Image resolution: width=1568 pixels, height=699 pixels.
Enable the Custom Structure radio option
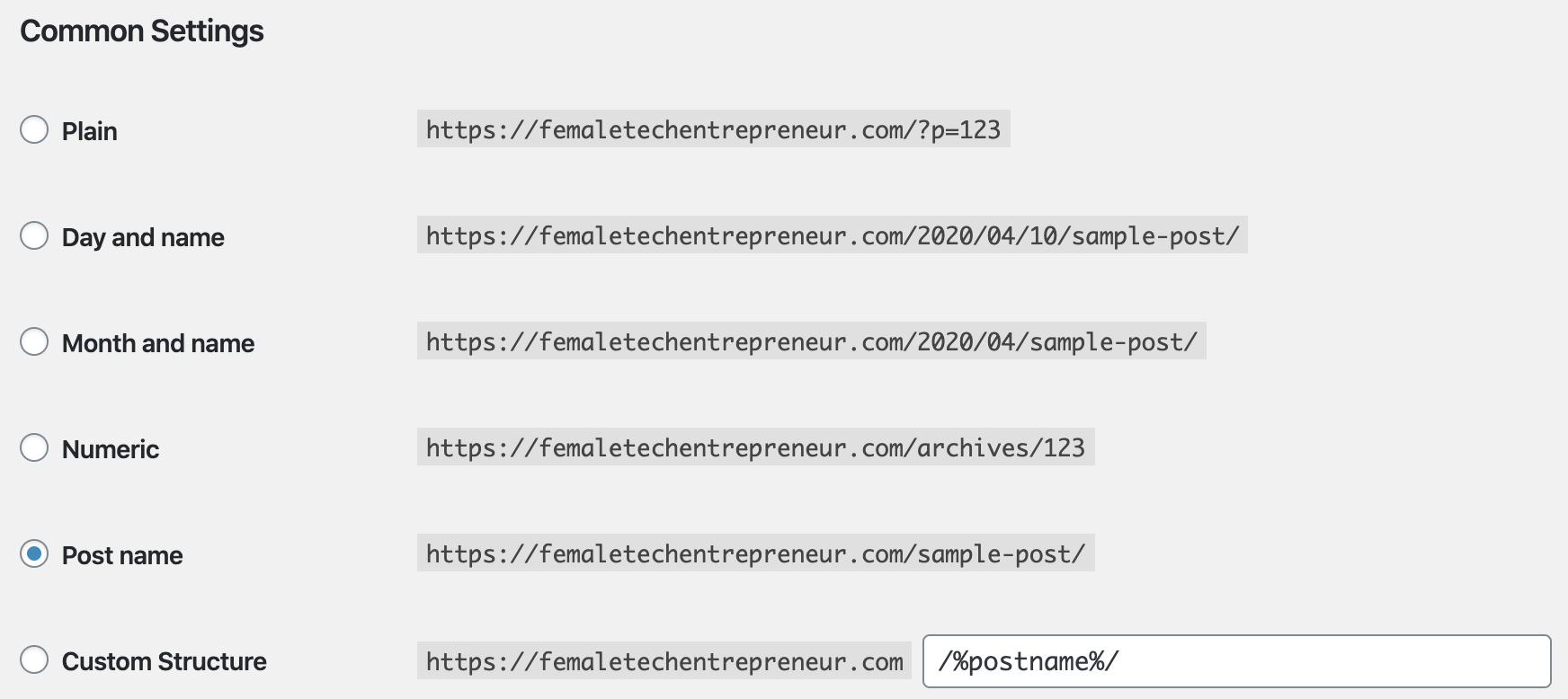coord(34,659)
